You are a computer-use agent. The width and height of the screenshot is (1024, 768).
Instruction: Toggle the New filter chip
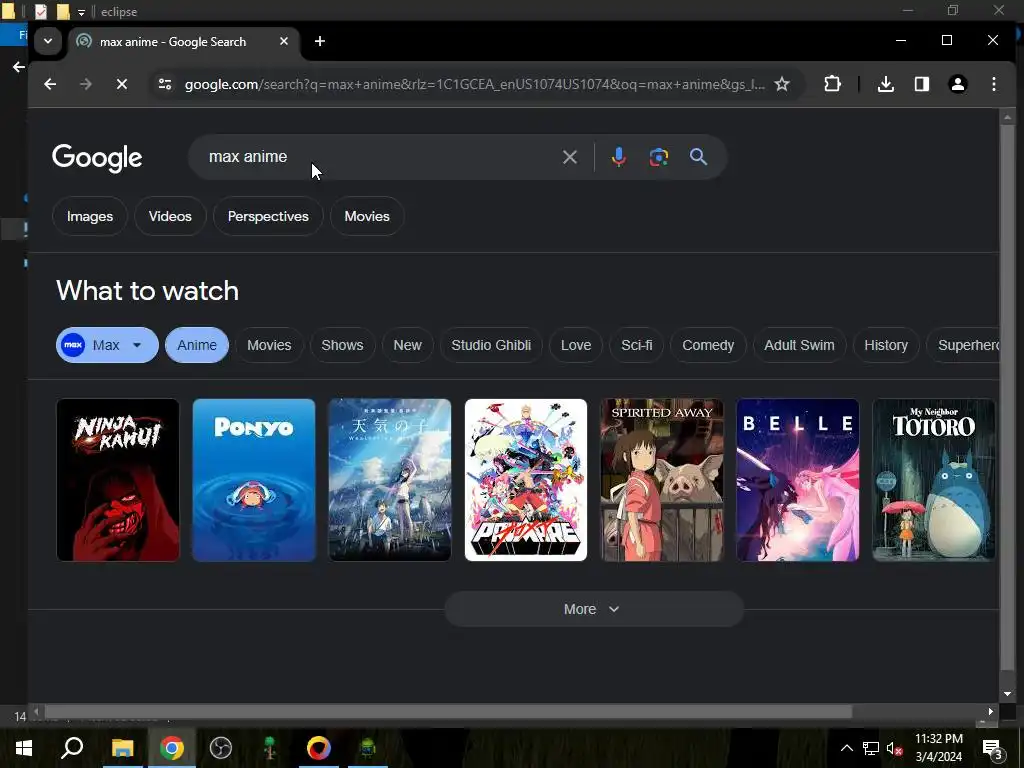408,345
